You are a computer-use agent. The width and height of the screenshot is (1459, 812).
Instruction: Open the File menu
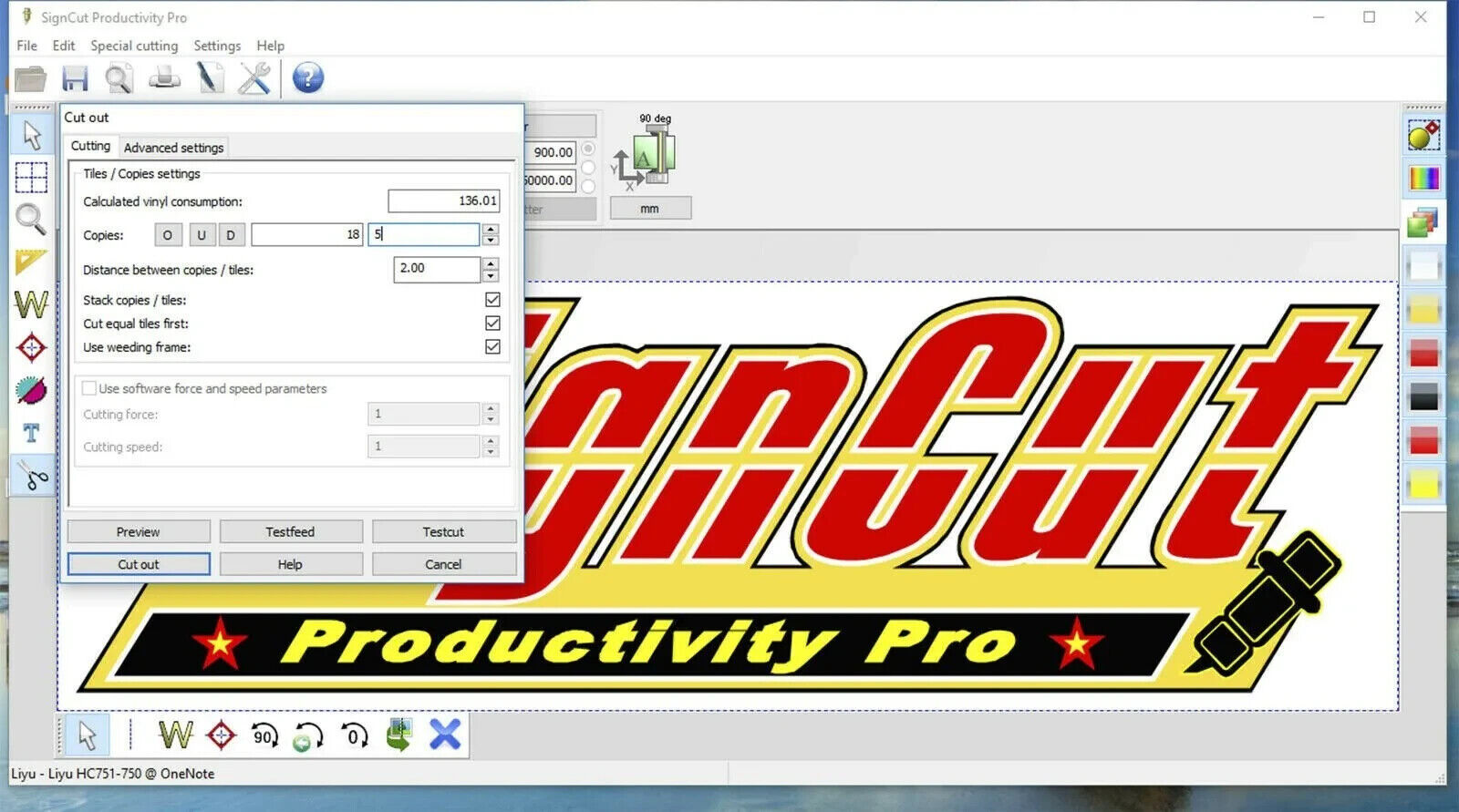click(27, 46)
